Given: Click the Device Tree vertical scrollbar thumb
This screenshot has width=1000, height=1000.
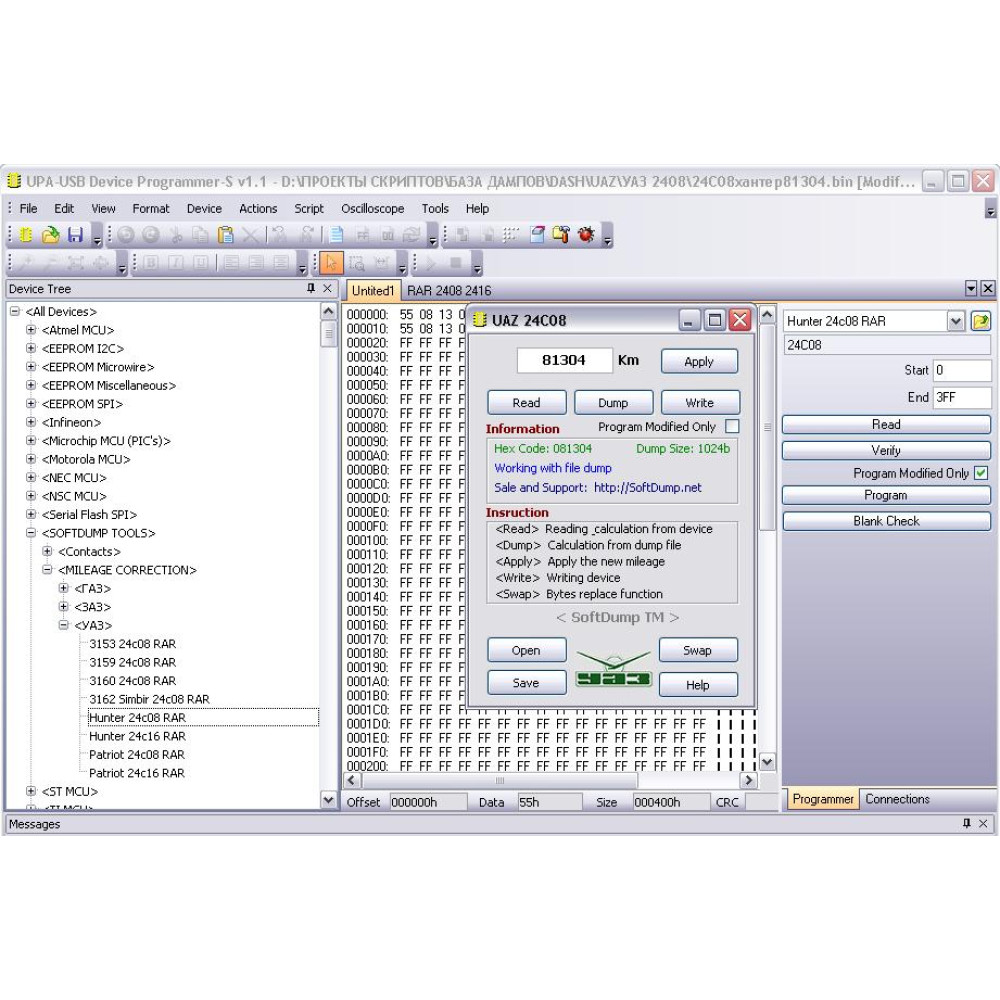Looking at the screenshot, I should (x=328, y=334).
